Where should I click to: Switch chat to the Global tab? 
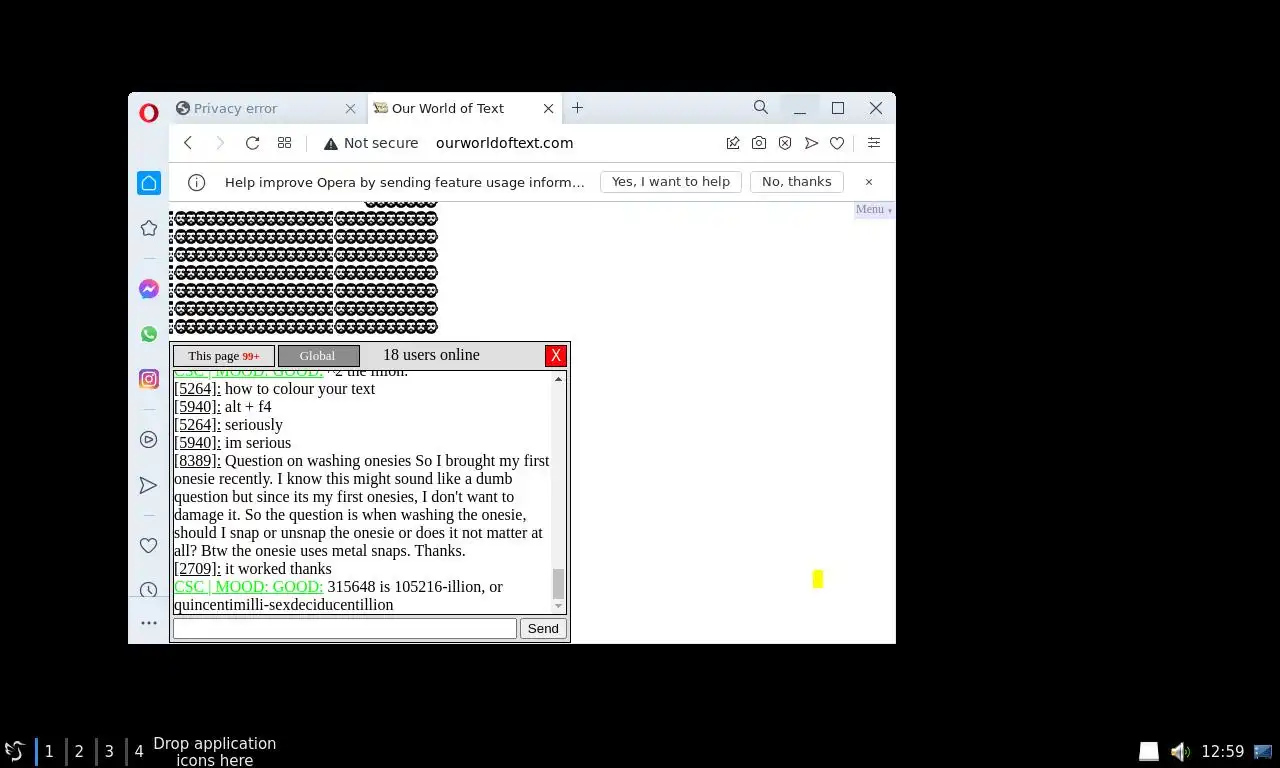pos(318,356)
